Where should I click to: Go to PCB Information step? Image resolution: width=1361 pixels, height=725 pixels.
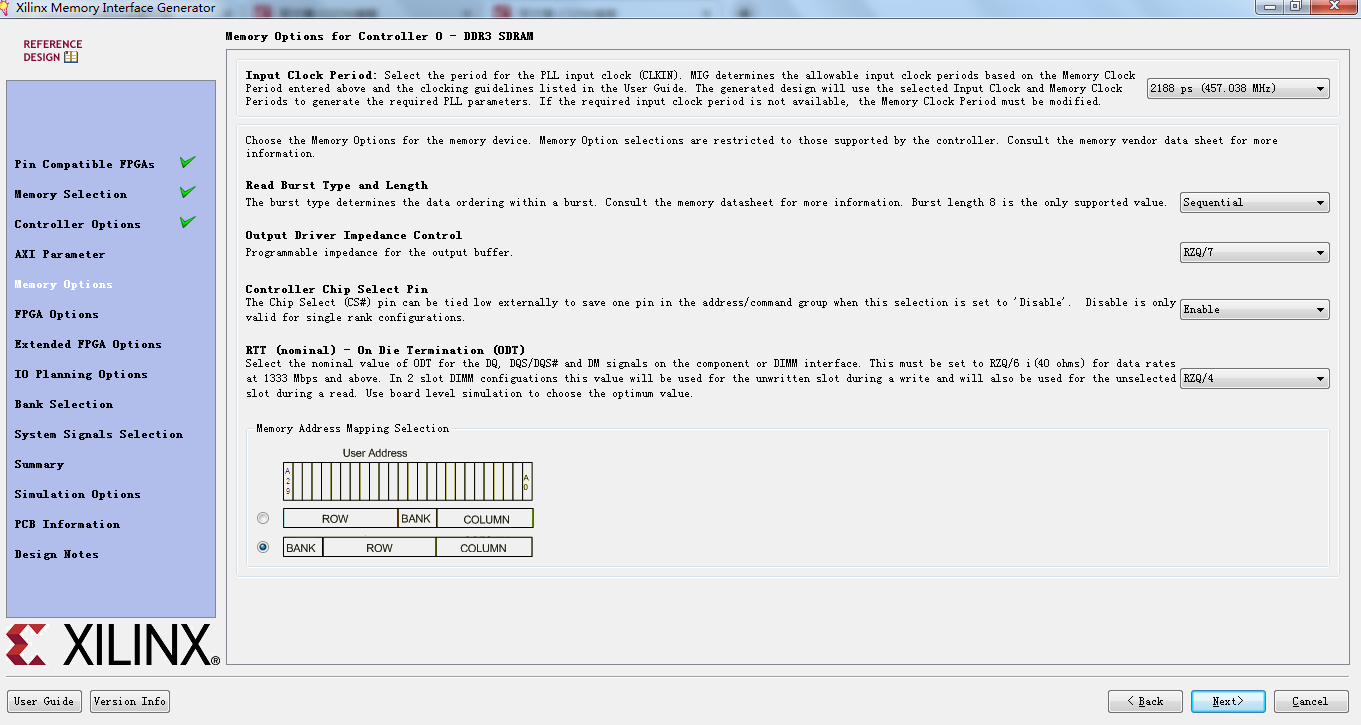67,524
